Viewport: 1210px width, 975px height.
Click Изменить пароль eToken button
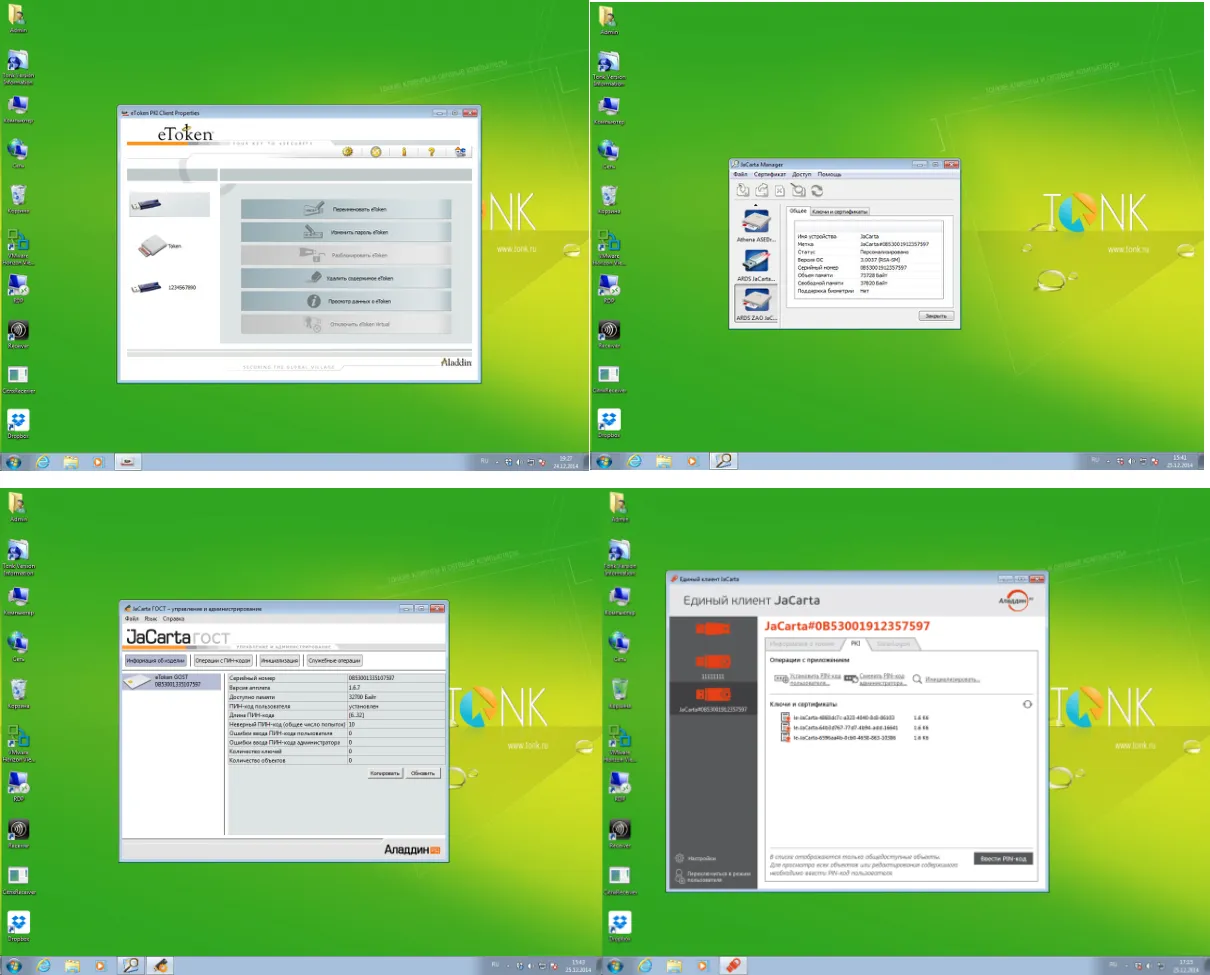346,232
